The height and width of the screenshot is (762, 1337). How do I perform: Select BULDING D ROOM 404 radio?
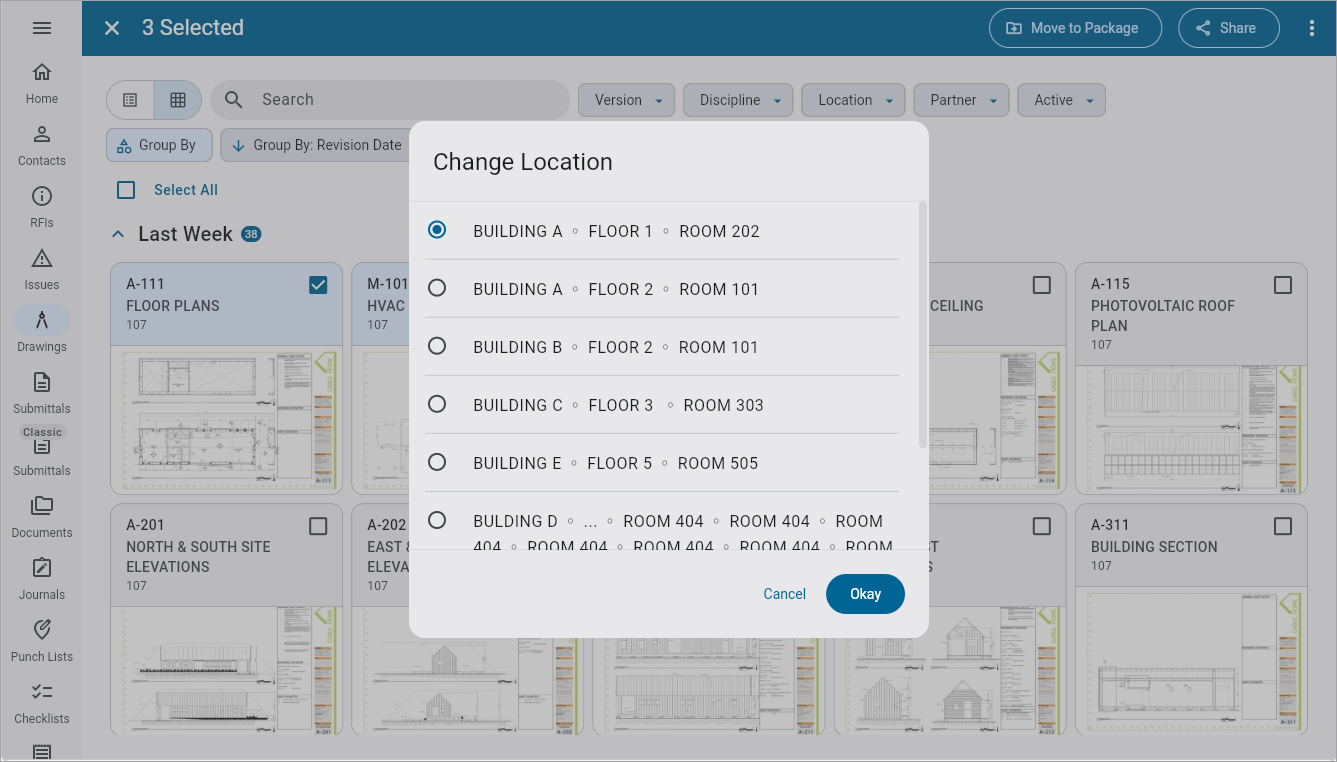[x=437, y=520]
